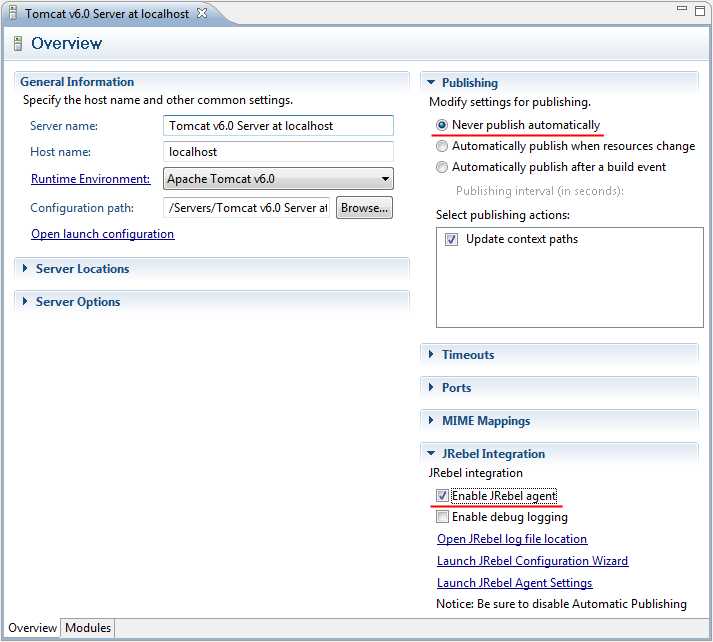This screenshot has height=642, width=713.
Task: Click the 'Specify the host name' description text
Action: [x=158, y=100]
